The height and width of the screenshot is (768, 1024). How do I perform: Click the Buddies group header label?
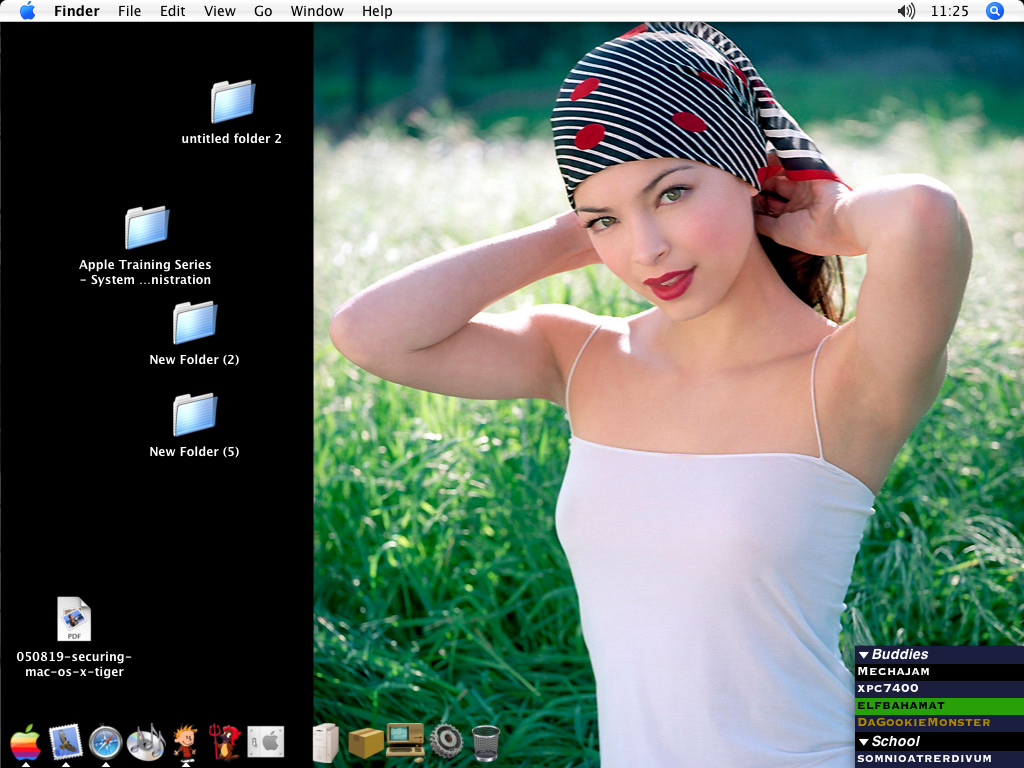click(x=899, y=654)
